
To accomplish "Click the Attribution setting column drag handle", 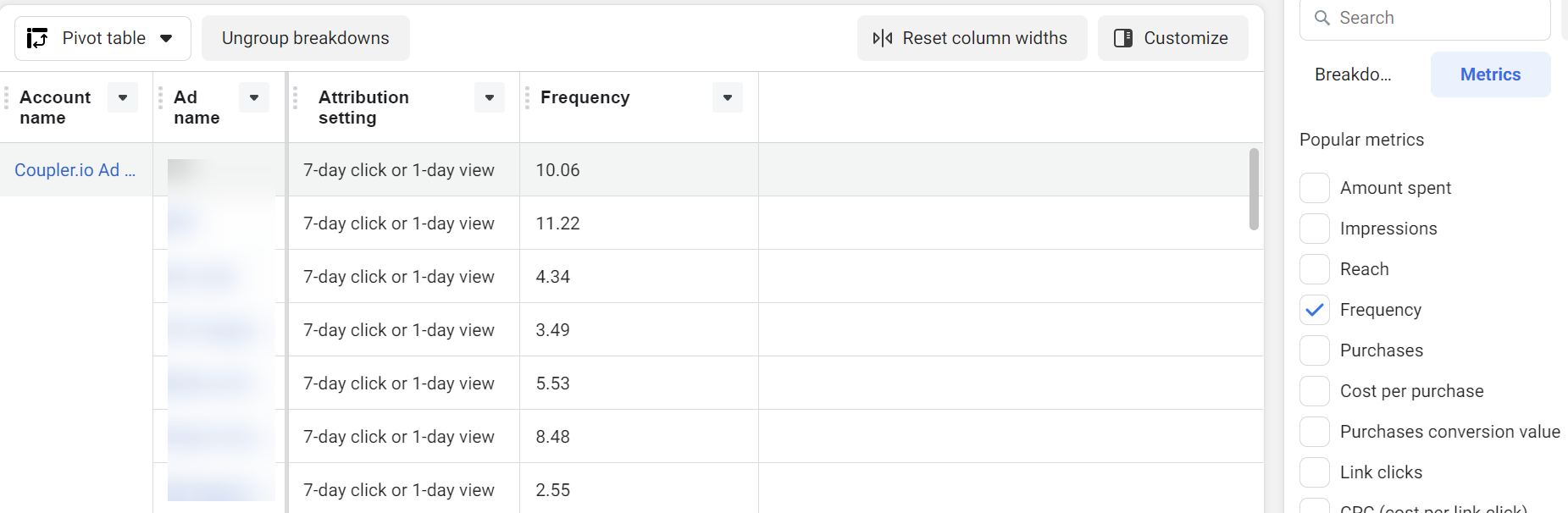I will [x=296, y=98].
